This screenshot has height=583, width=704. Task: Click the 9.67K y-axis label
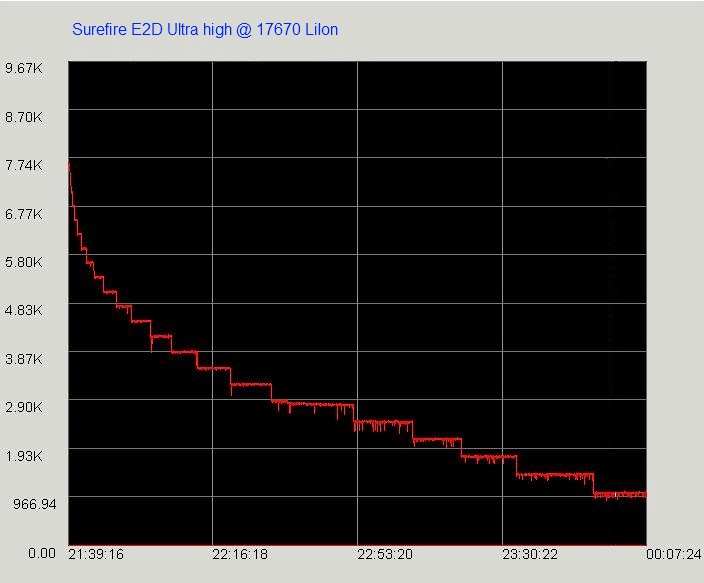[x=24, y=68]
